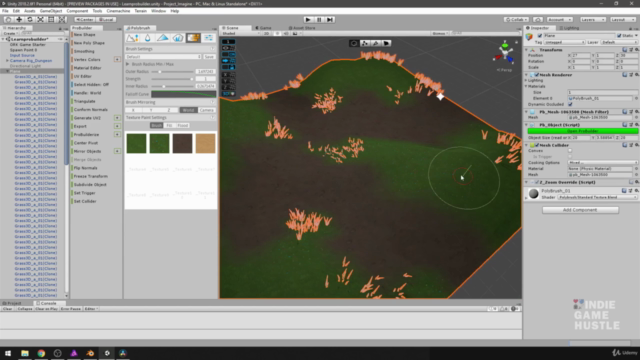Choose Polybrush texture paint mode icon

[193, 38]
